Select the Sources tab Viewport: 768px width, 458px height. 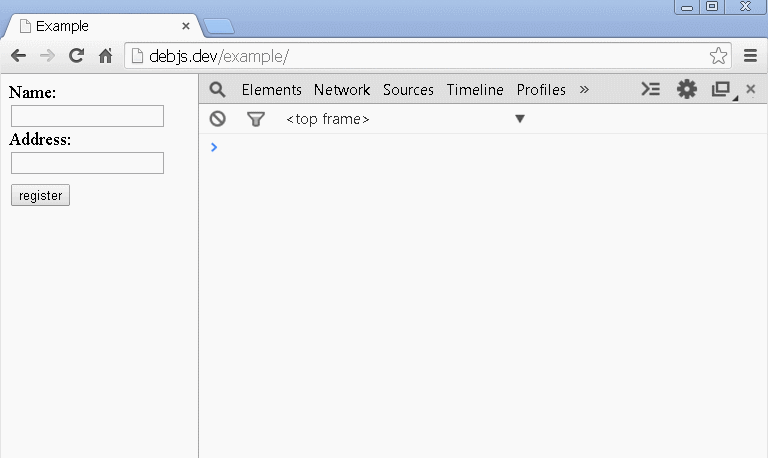[x=408, y=90]
